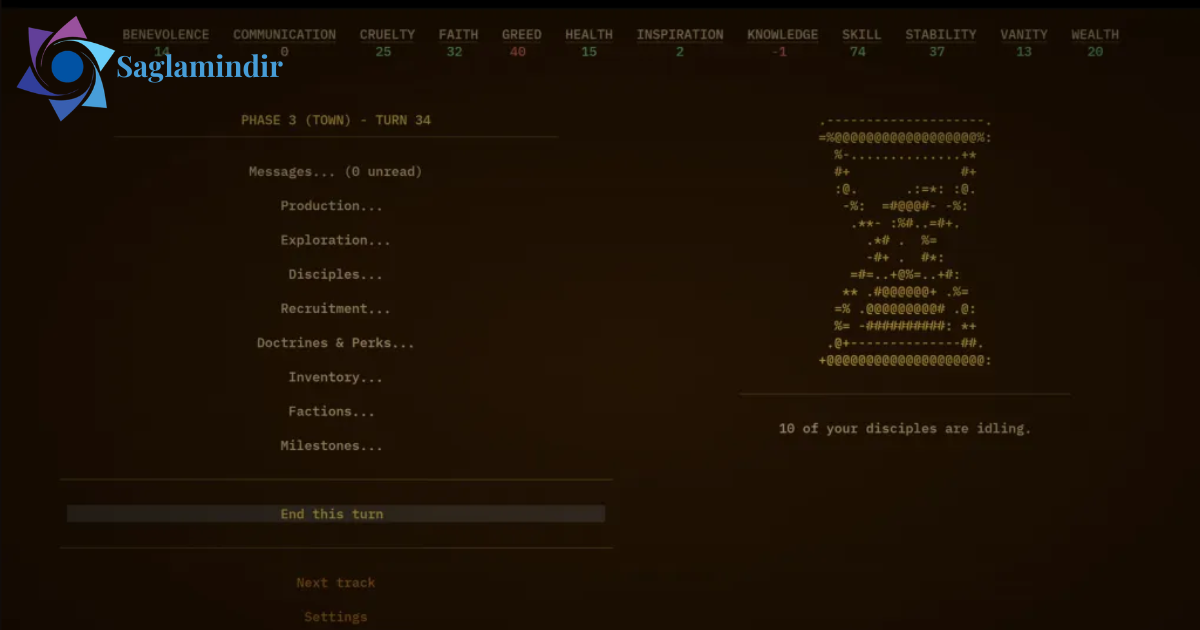Open the Exploration menu

pos(335,240)
